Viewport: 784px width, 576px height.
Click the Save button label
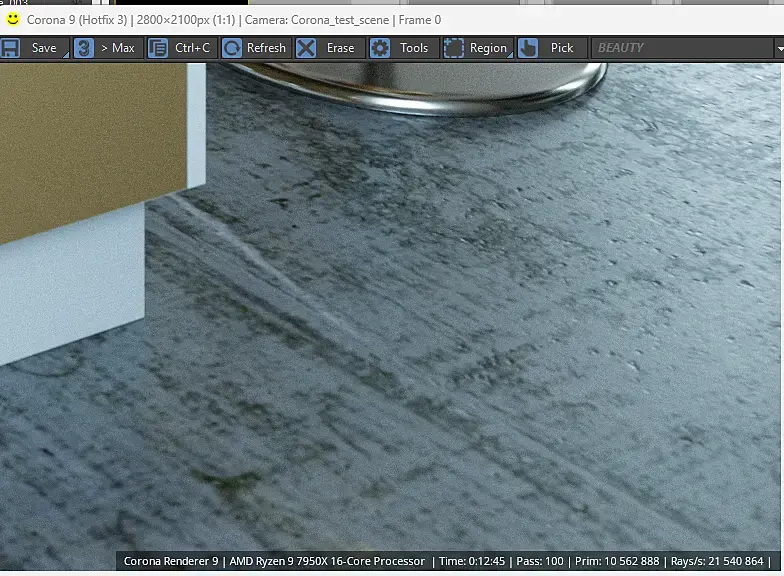44,48
